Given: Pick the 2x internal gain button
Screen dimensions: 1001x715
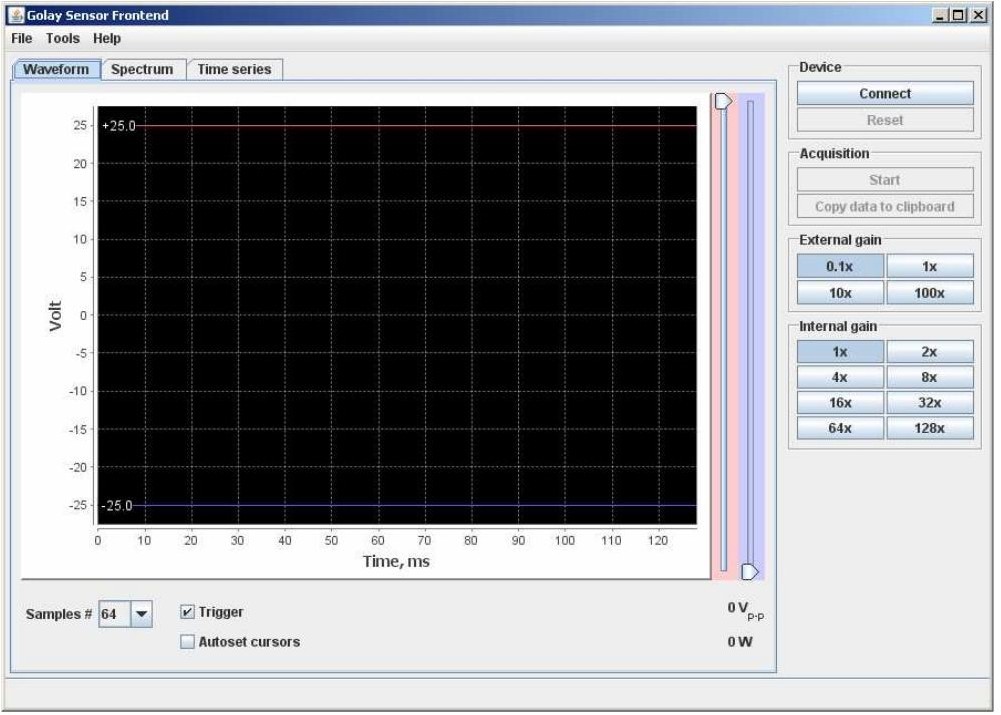Looking at the screenshot, I should pos(929,352).
